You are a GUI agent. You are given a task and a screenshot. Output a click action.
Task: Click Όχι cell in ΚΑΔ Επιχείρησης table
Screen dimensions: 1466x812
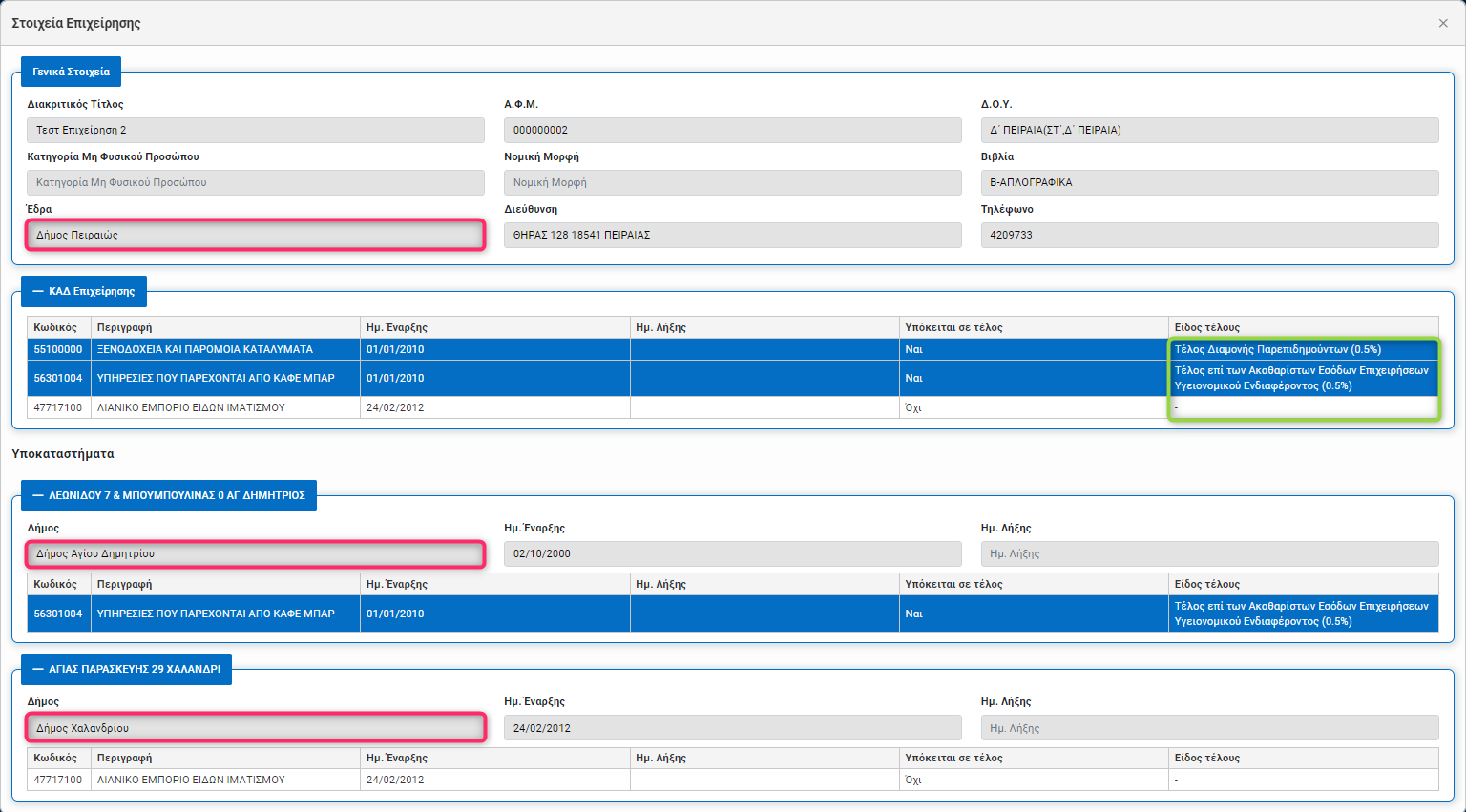point(1034,407)
